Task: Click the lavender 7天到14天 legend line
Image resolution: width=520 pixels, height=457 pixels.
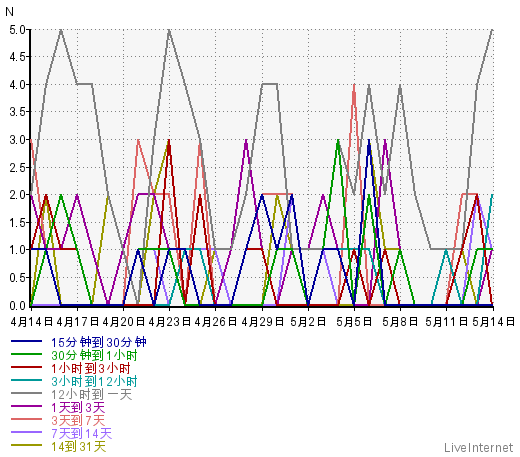Action: tap(26, 432)
